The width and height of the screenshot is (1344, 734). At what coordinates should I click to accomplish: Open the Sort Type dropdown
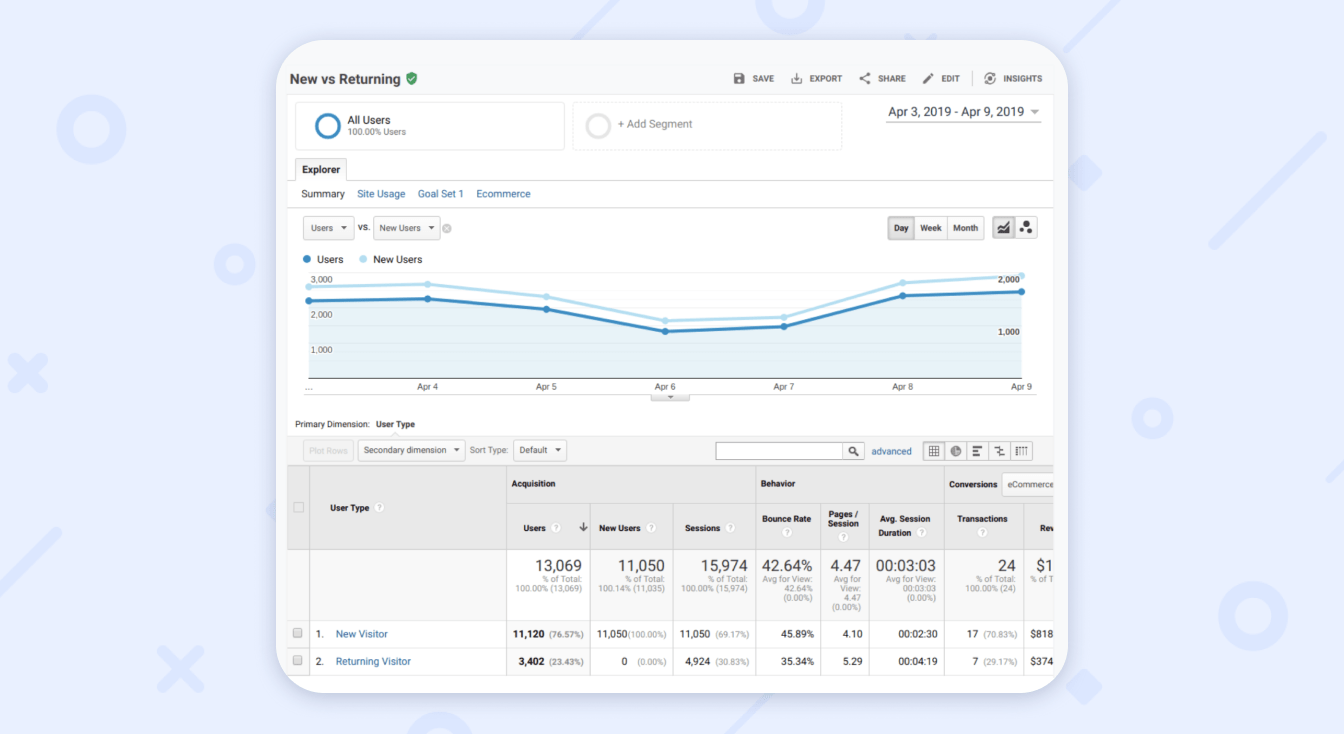pyautogui.click(x=540, y=450)
